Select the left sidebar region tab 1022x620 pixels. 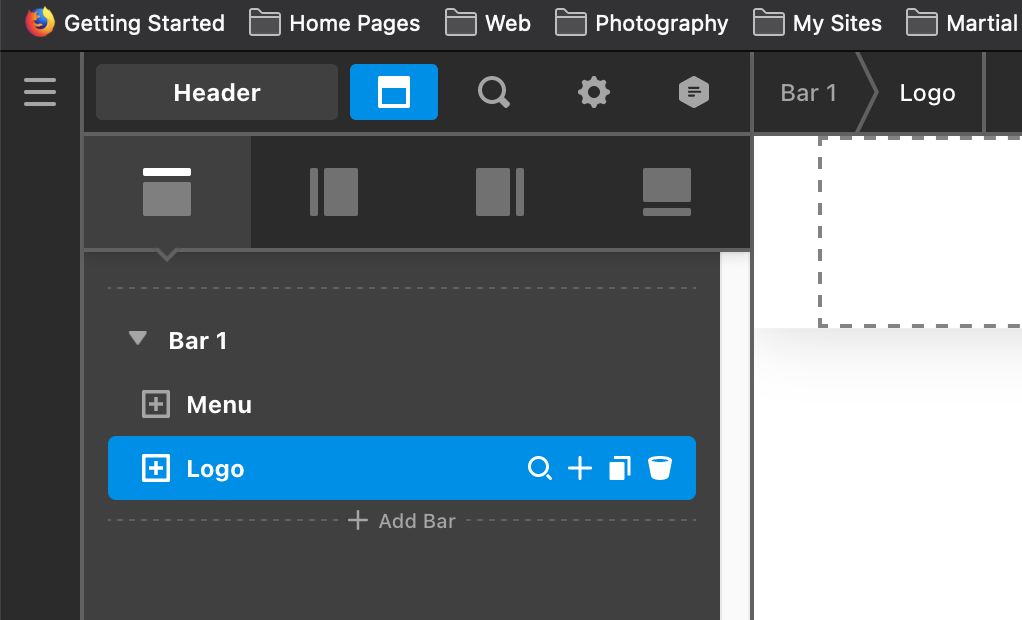point(334,192)
